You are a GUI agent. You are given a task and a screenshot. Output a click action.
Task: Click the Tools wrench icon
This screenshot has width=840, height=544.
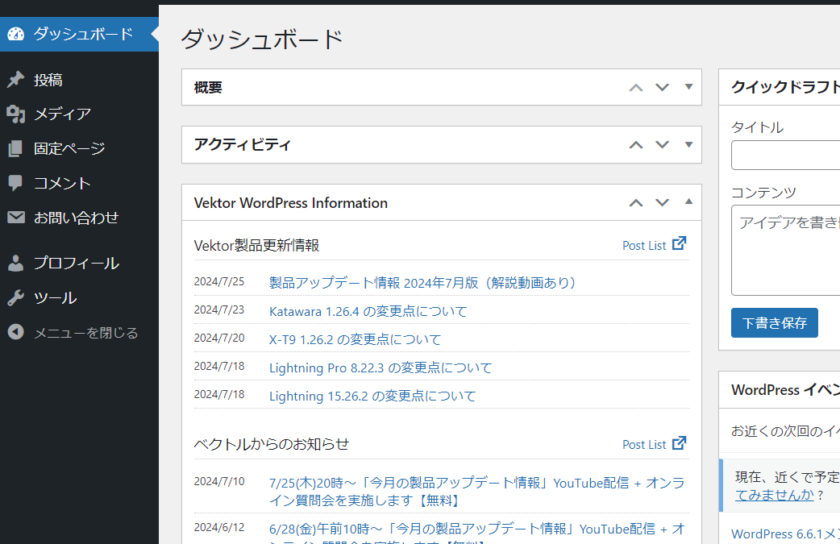[16, 297]
